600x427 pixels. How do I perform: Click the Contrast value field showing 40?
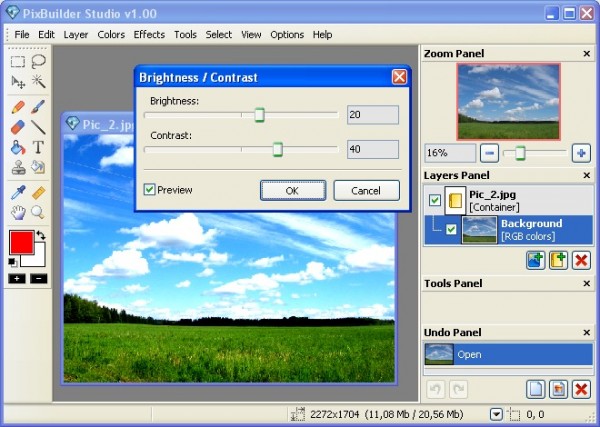tap(373, 149)
